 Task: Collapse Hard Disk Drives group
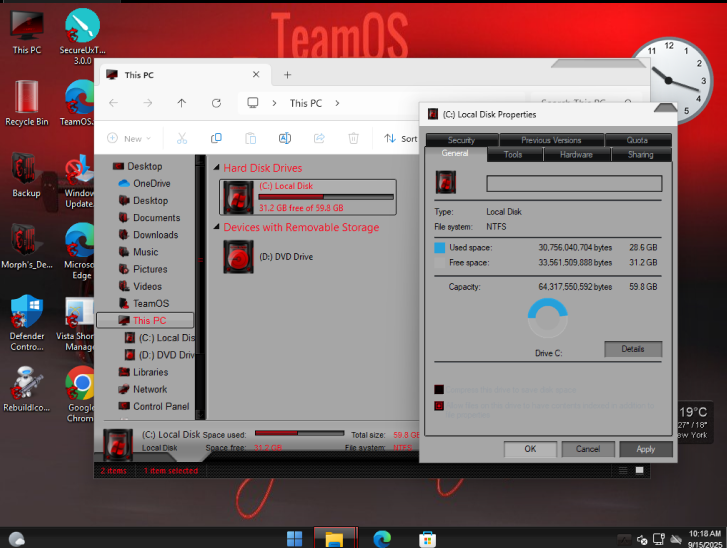[x=217, y=167]
